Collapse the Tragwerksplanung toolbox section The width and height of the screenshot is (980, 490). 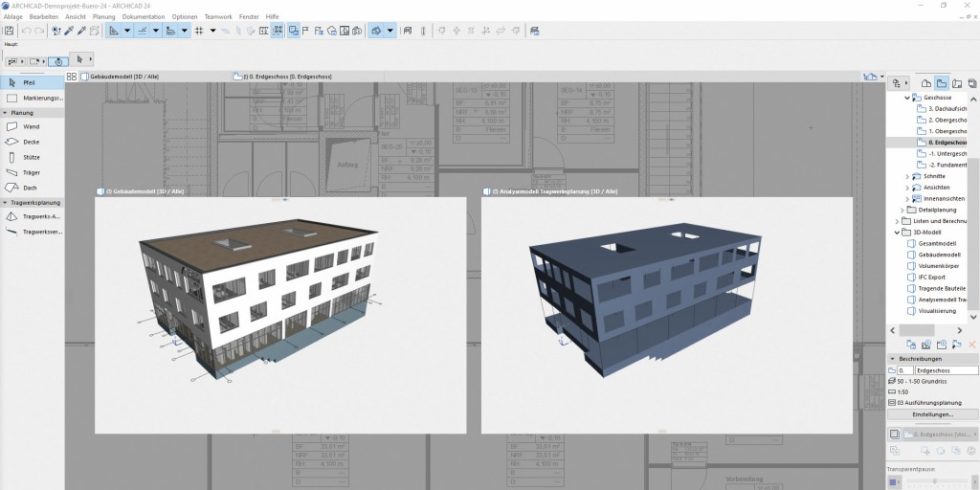(4, 202)
